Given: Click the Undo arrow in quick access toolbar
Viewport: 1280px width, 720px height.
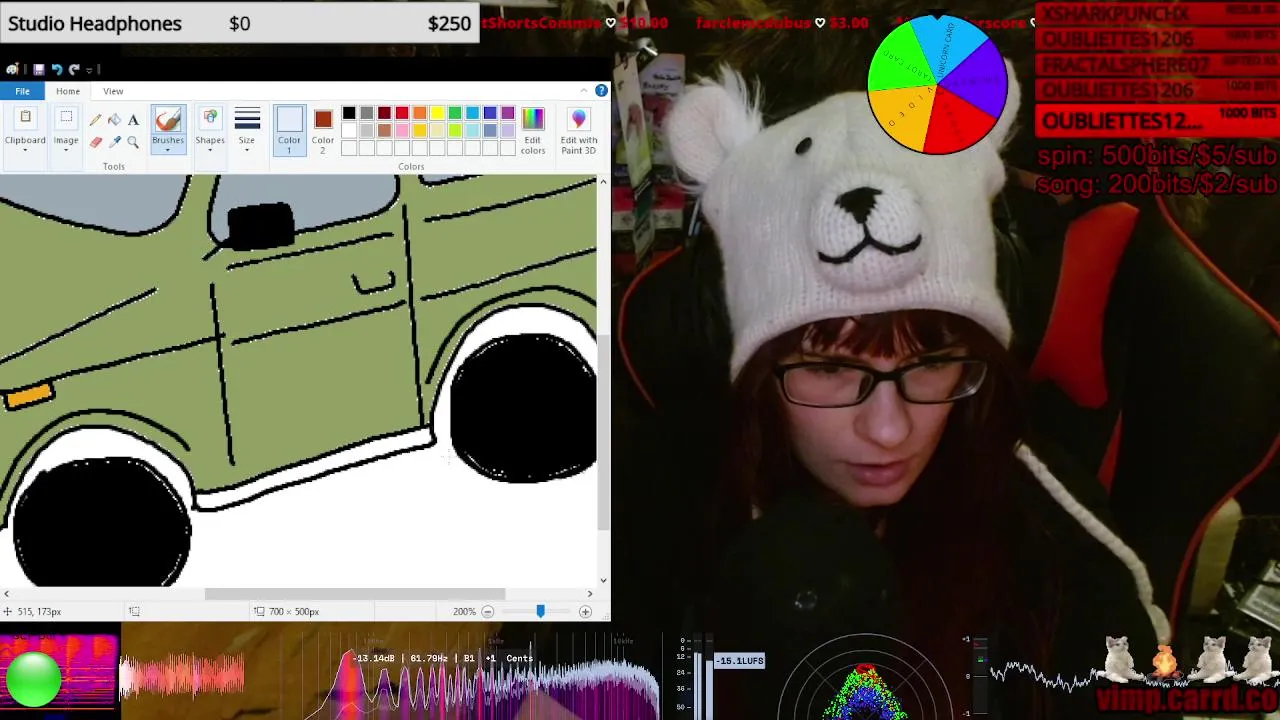Looking at the screenshot, I should coord(57,69).
